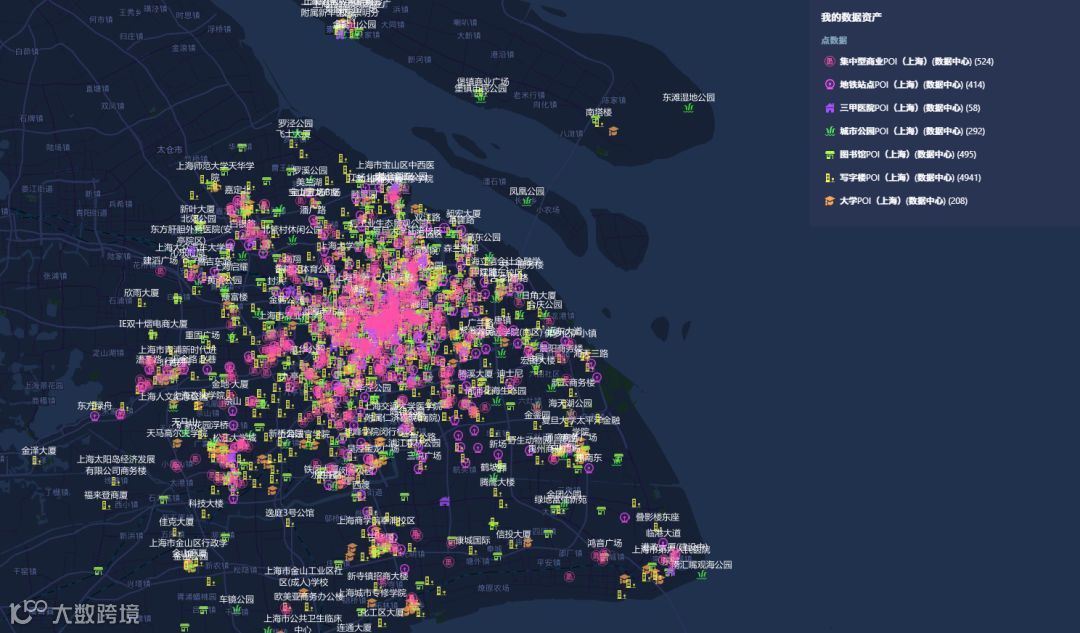
Task: Select the office marker under 科技大楼
Action: 205,513
